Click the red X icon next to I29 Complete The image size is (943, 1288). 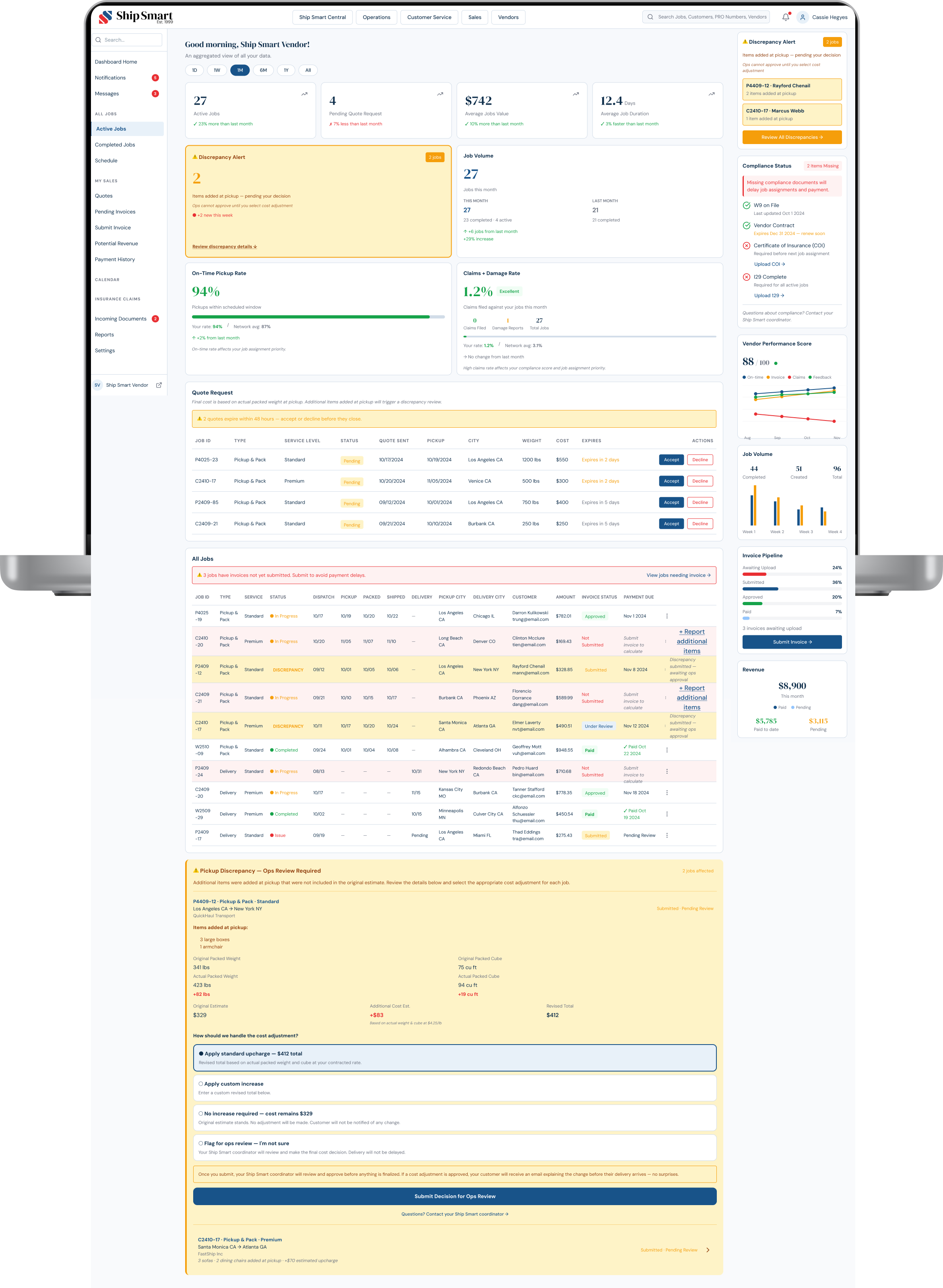(747, 277)
